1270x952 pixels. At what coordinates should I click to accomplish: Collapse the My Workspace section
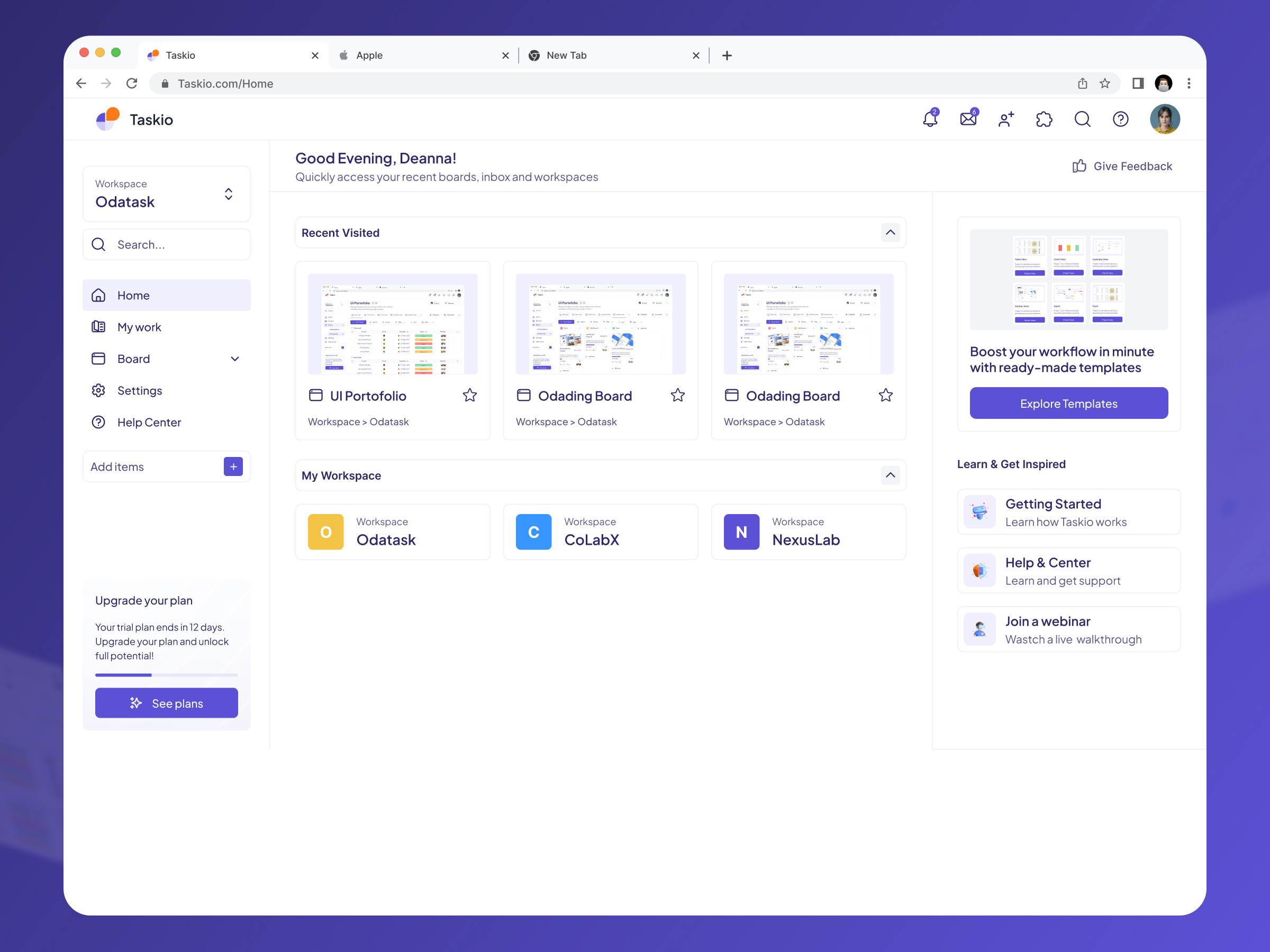[x=891, y=475]
